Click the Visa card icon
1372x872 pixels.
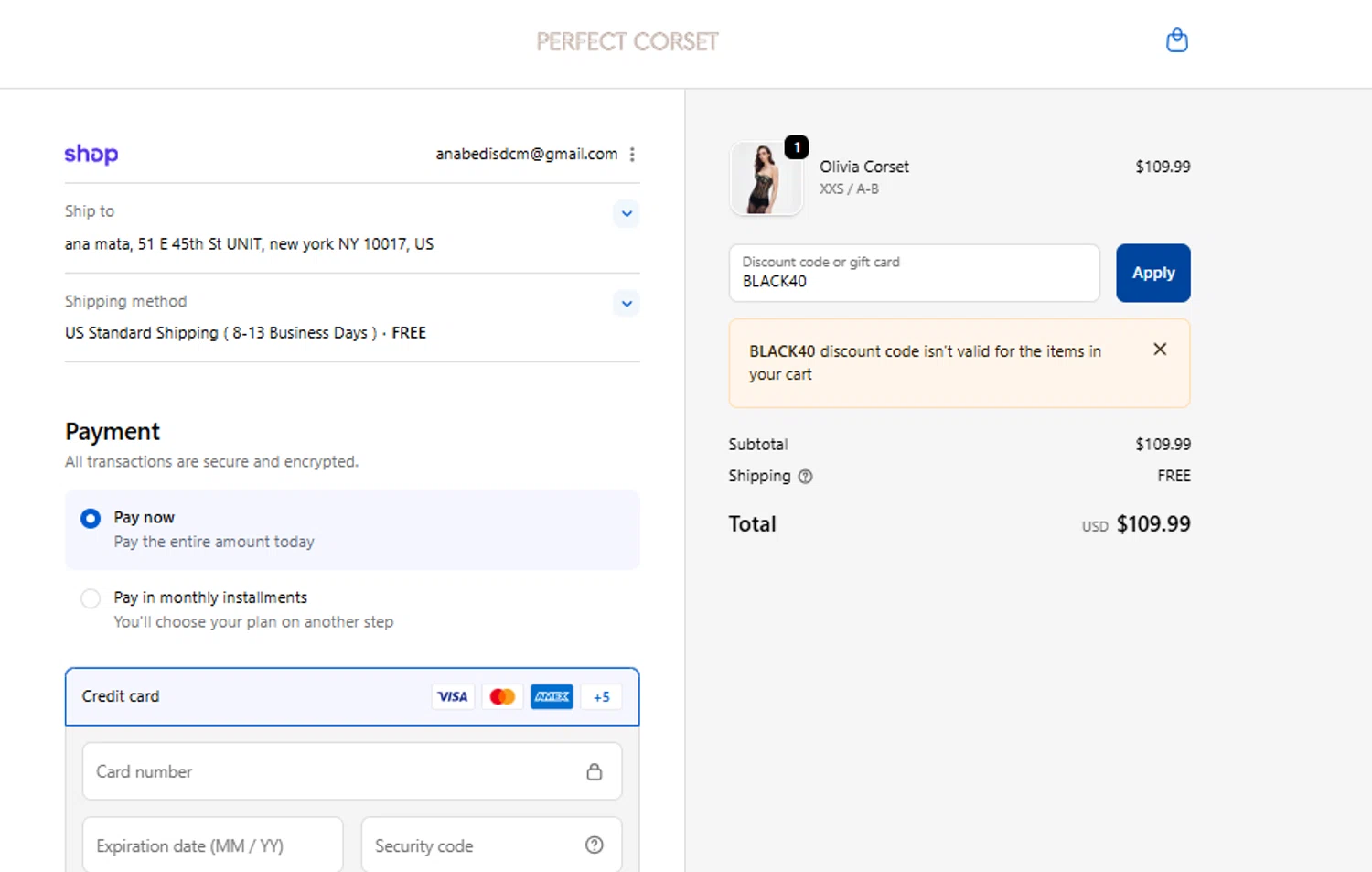[453, 697]
